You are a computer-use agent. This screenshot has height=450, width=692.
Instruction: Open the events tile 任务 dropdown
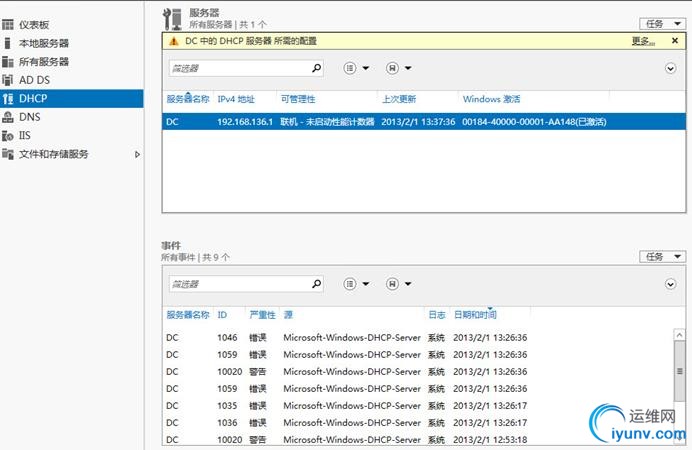coord(662,257)
